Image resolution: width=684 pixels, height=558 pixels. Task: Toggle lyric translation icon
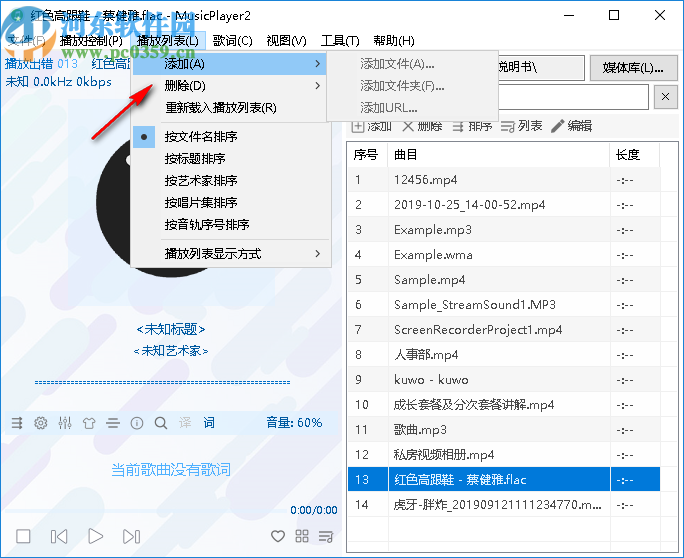185,422
